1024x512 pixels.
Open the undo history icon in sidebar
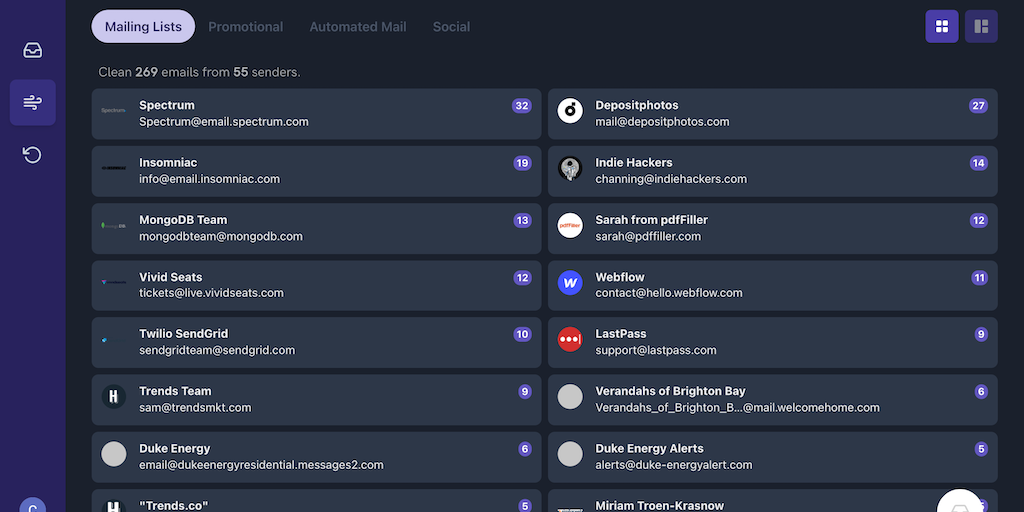click(32, 155)
